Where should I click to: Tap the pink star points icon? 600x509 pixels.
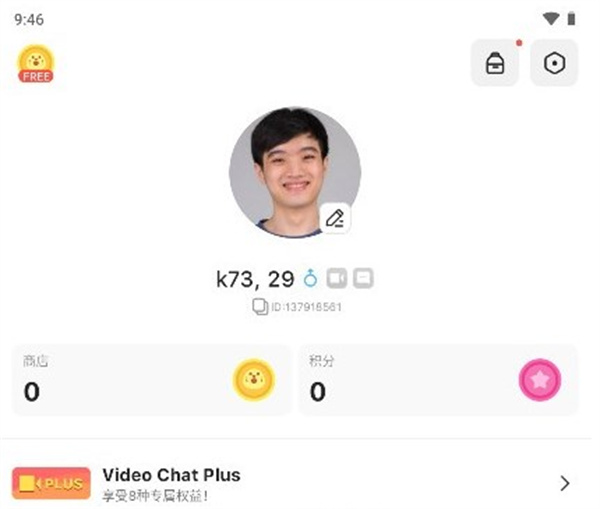(540, 380)
